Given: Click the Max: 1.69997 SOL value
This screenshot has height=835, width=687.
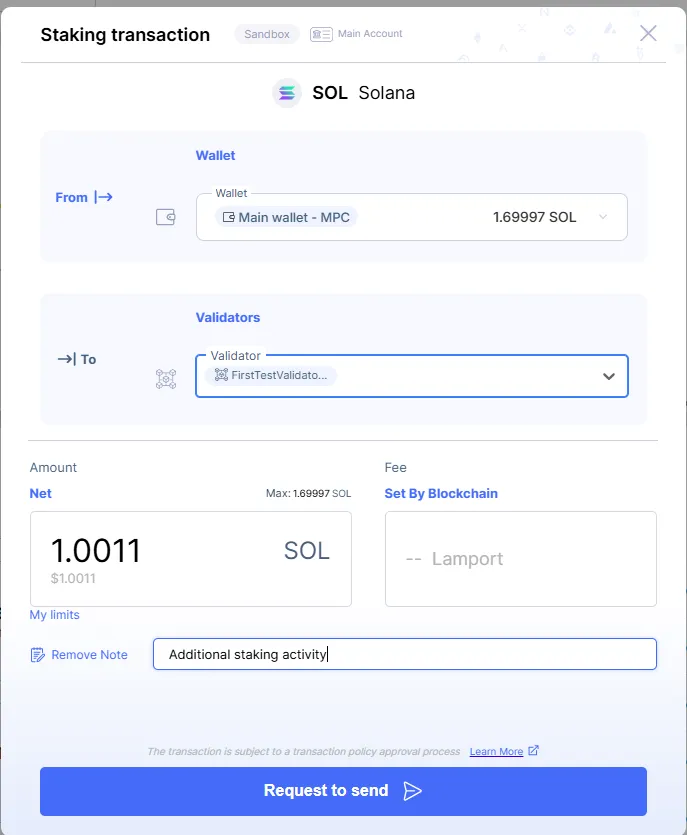Looking at the screenshot, I should click(x=308, y=493).
